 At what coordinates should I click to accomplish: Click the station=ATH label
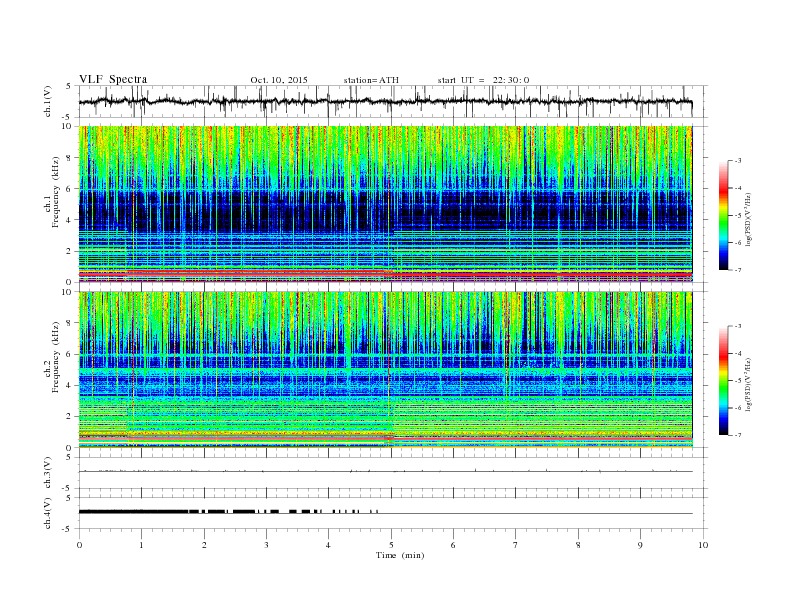coord(371,80)
